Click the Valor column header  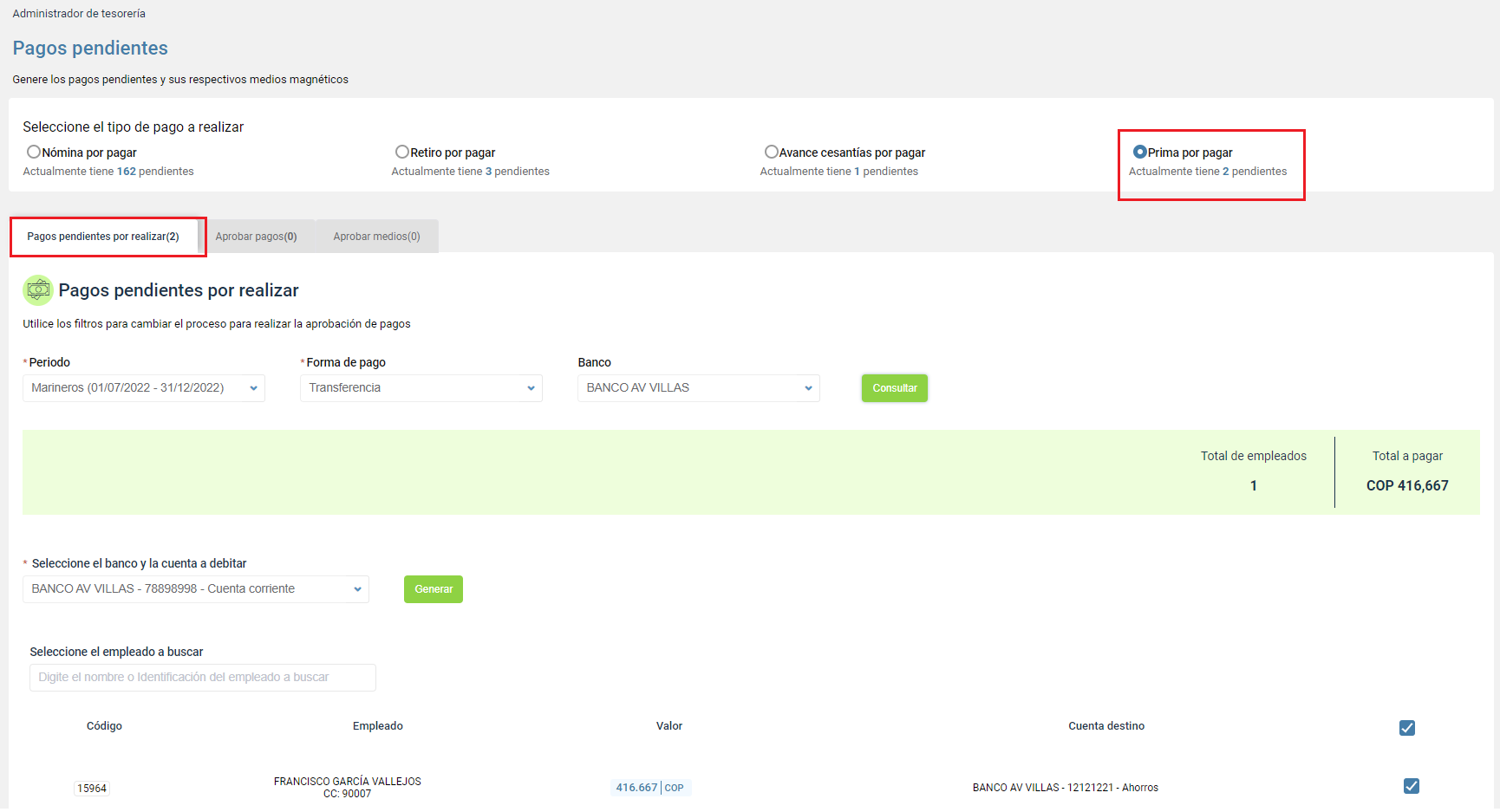click(x=669, y=726)
